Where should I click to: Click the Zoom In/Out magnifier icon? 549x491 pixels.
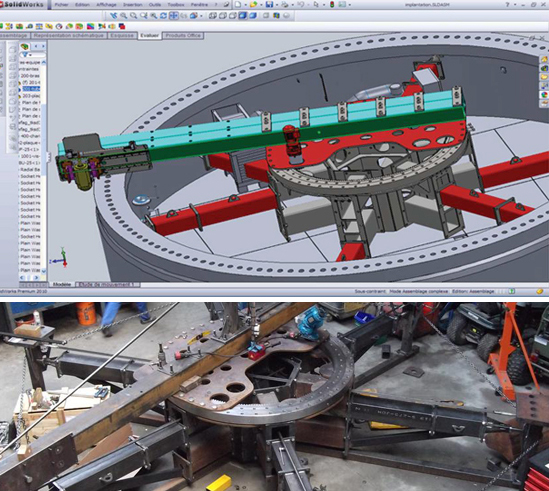click(x=144, y=16)
